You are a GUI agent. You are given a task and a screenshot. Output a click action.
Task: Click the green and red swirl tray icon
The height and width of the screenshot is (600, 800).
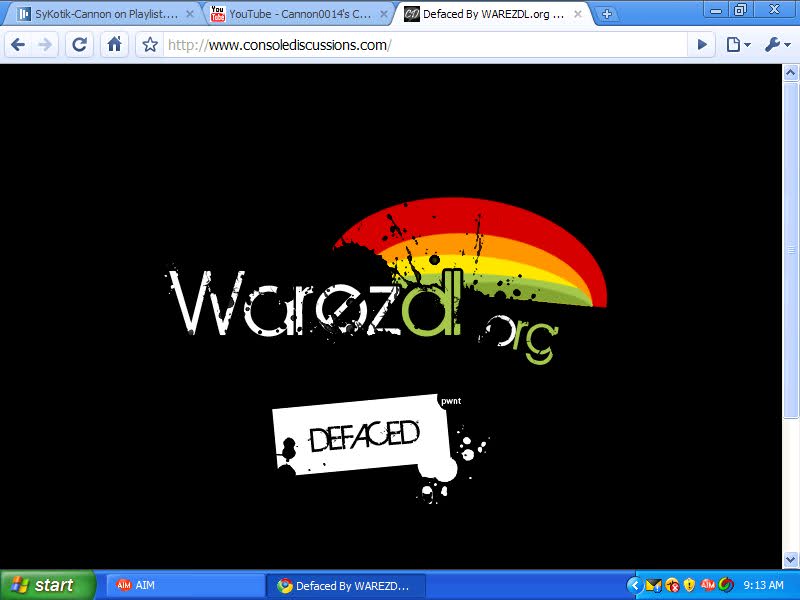coord(726,585)
